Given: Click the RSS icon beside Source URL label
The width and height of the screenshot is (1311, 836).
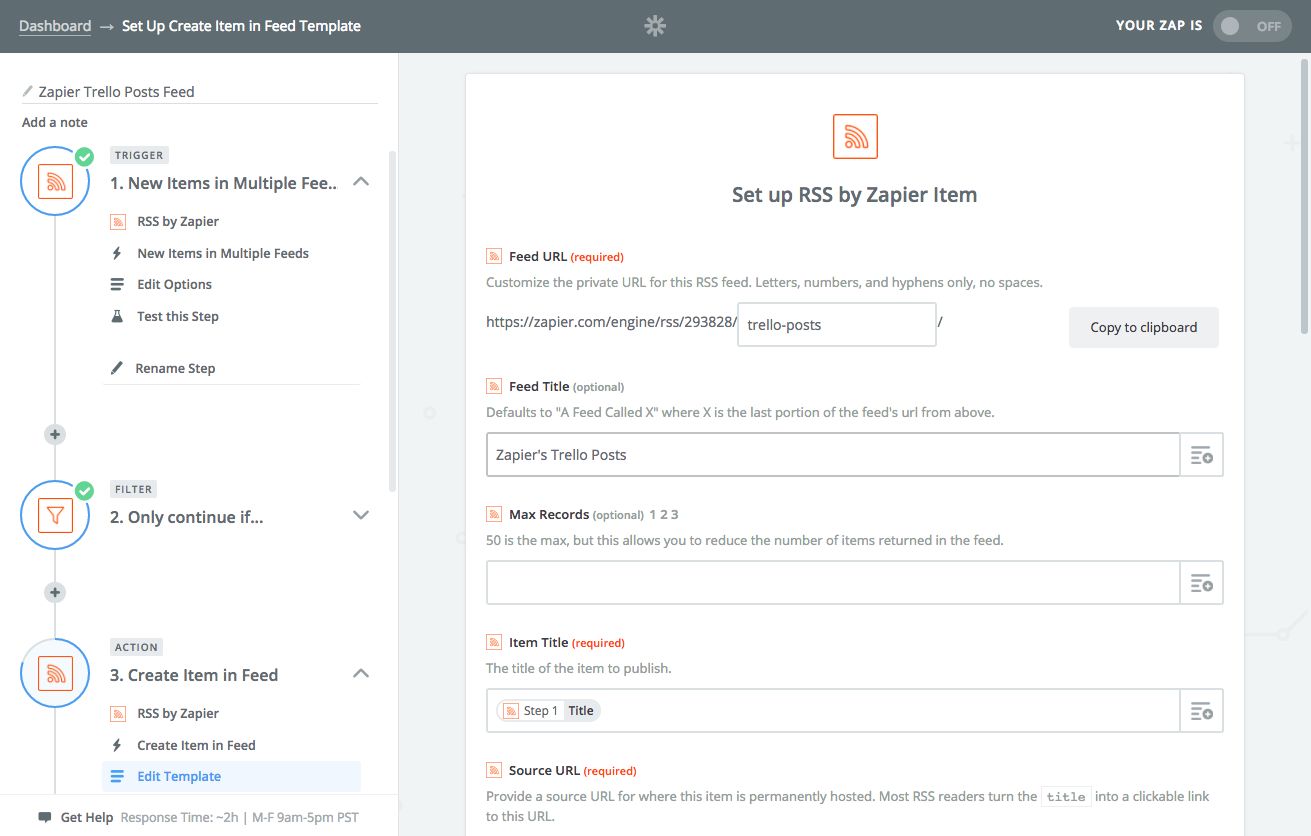Looking at the screenshot, I should (x=494, y=770).
